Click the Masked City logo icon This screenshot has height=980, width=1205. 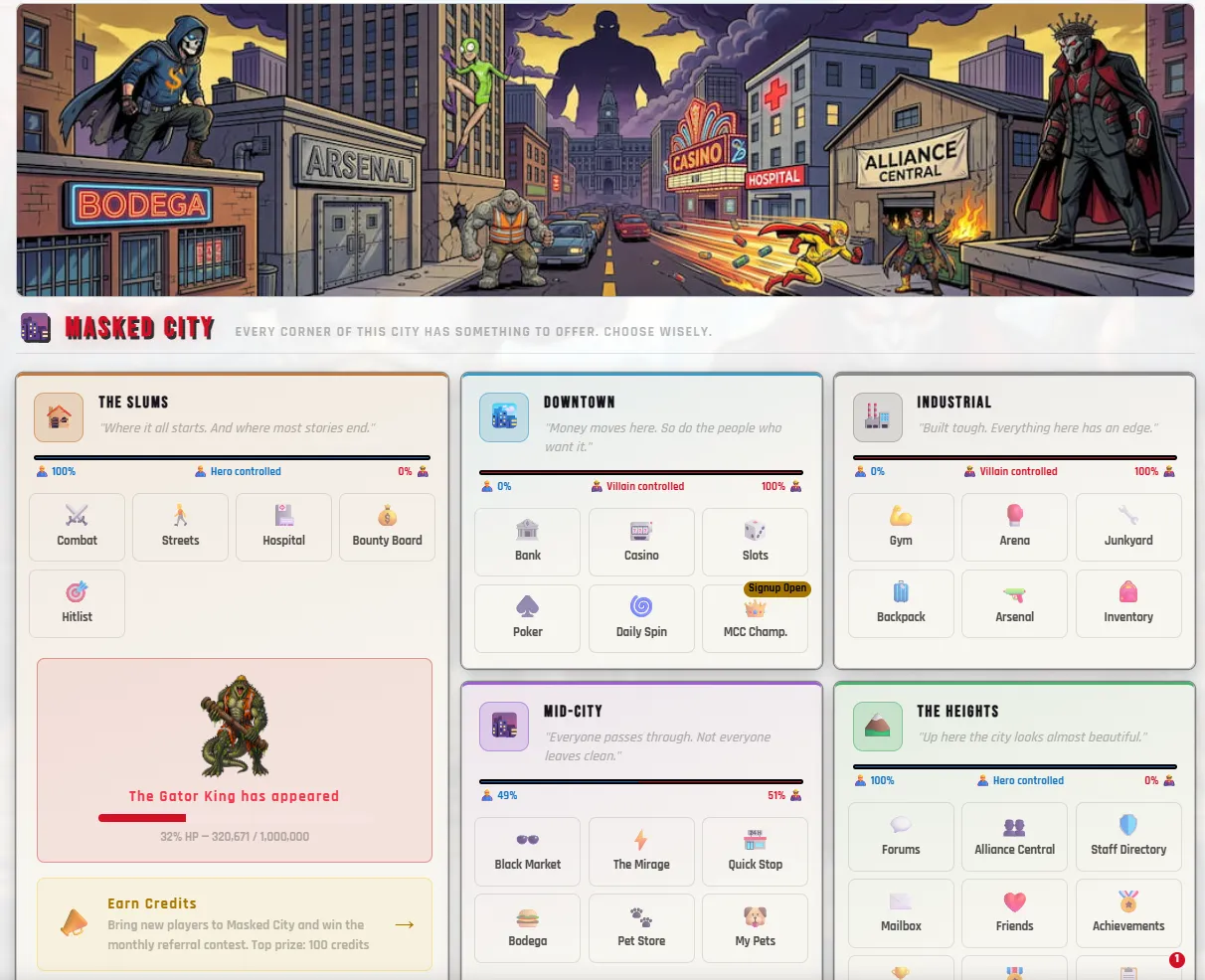pyautogui.click(x=36, y=328)
